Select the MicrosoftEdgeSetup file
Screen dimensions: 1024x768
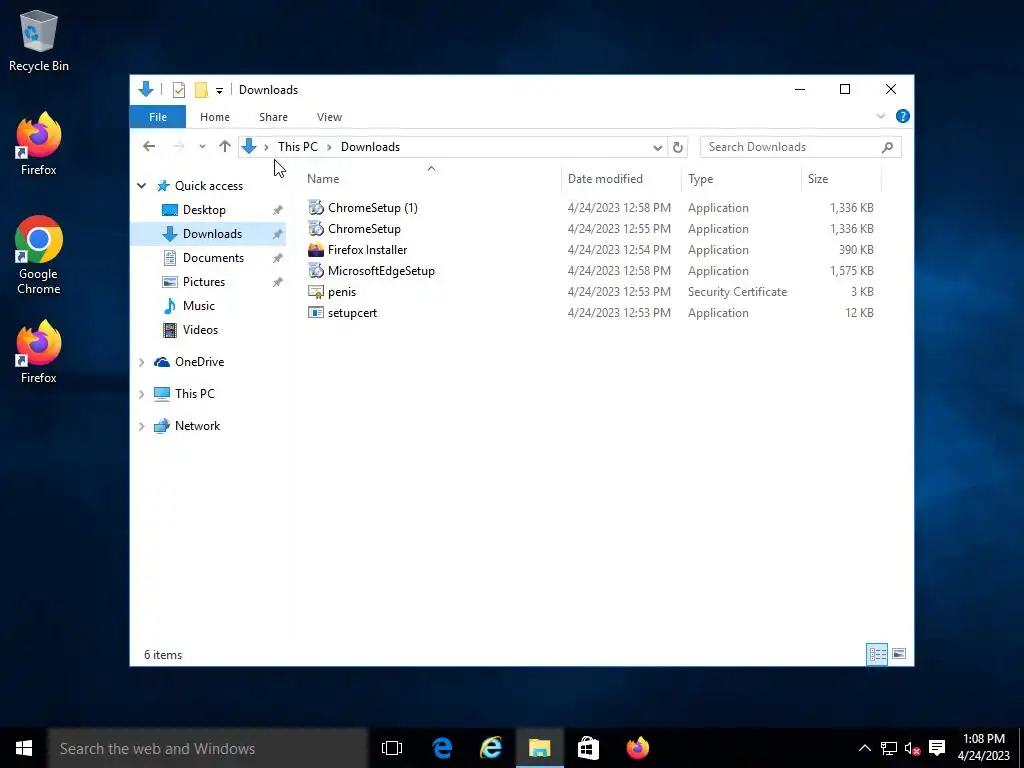tap(381, 270)
